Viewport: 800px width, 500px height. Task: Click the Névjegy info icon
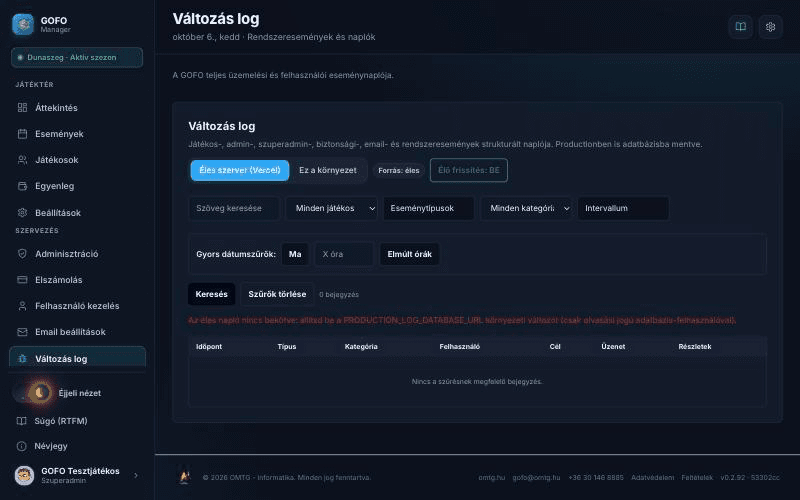point(21,446)
